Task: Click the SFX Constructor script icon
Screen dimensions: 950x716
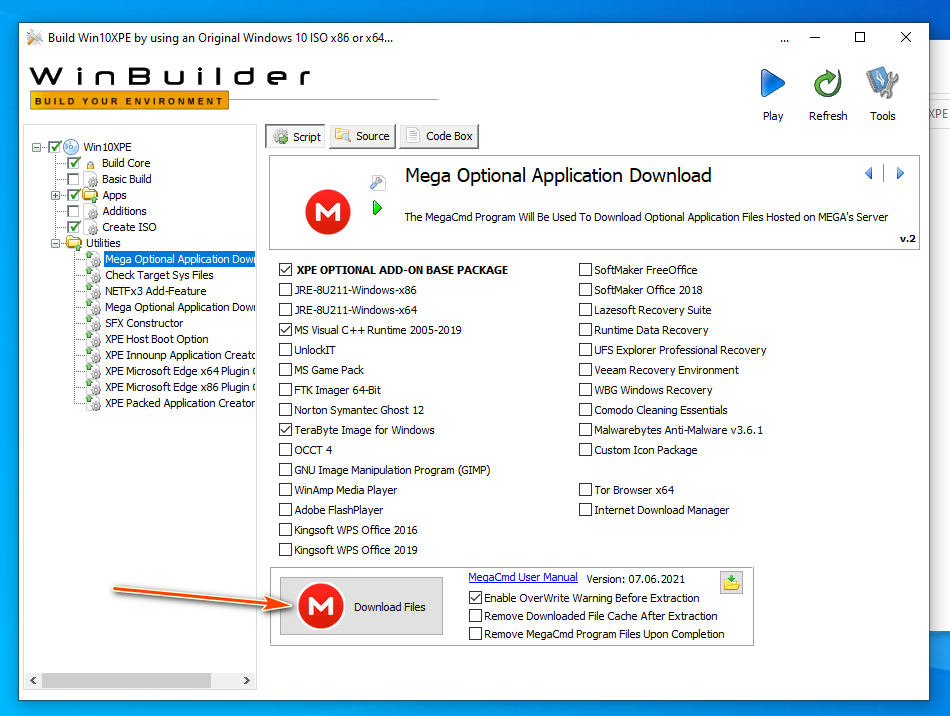Action: tap(93, 323)
